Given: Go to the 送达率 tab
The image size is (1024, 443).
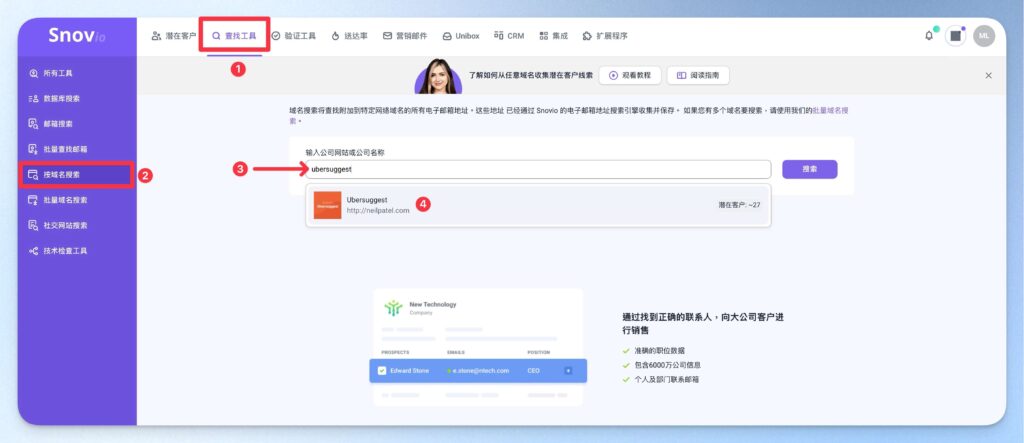Looking at the screenshot, I should pos(350,36).
